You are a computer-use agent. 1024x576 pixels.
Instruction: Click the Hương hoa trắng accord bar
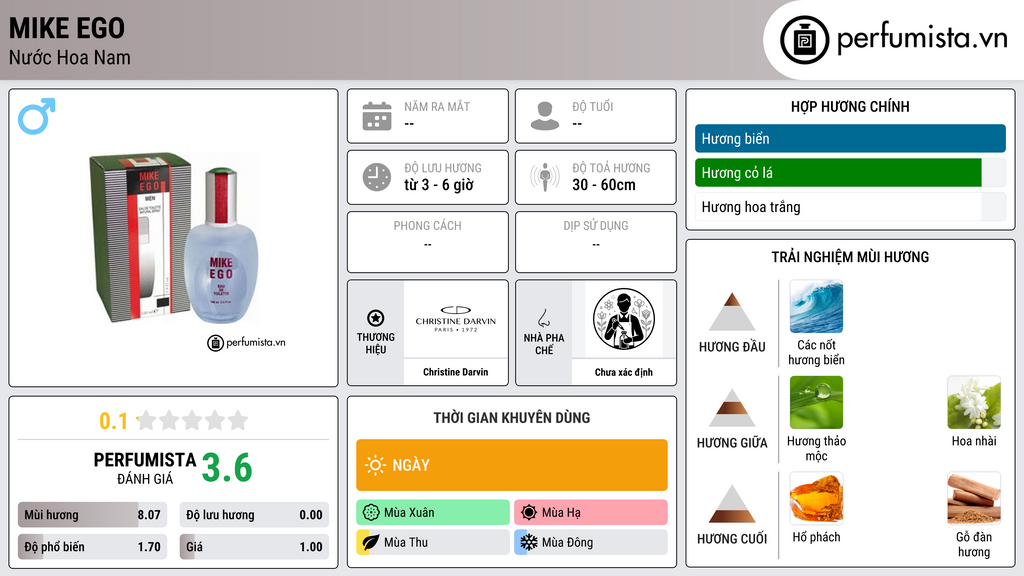click(x=850, y=207)
